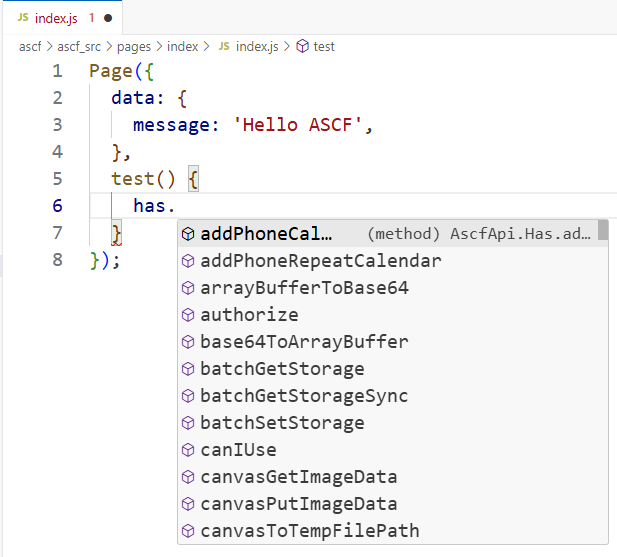Open the 'test' symbol breadcrumb
The height and width of the screenshot is (557, 617).
(324, 47)
